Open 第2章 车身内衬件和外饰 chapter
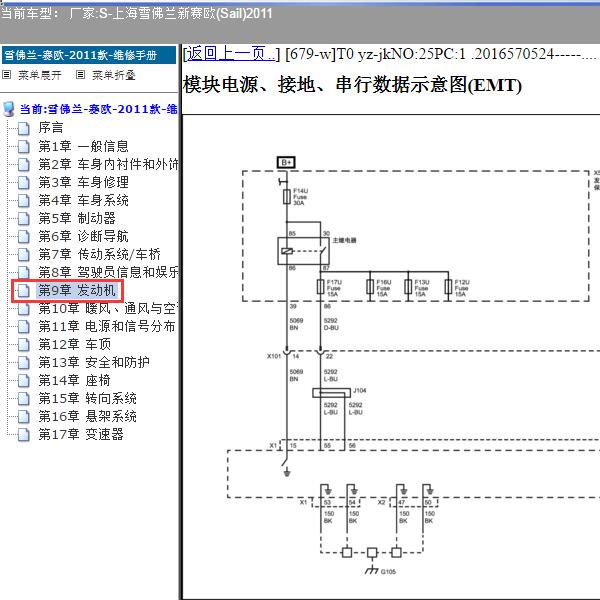 (108, 164)
